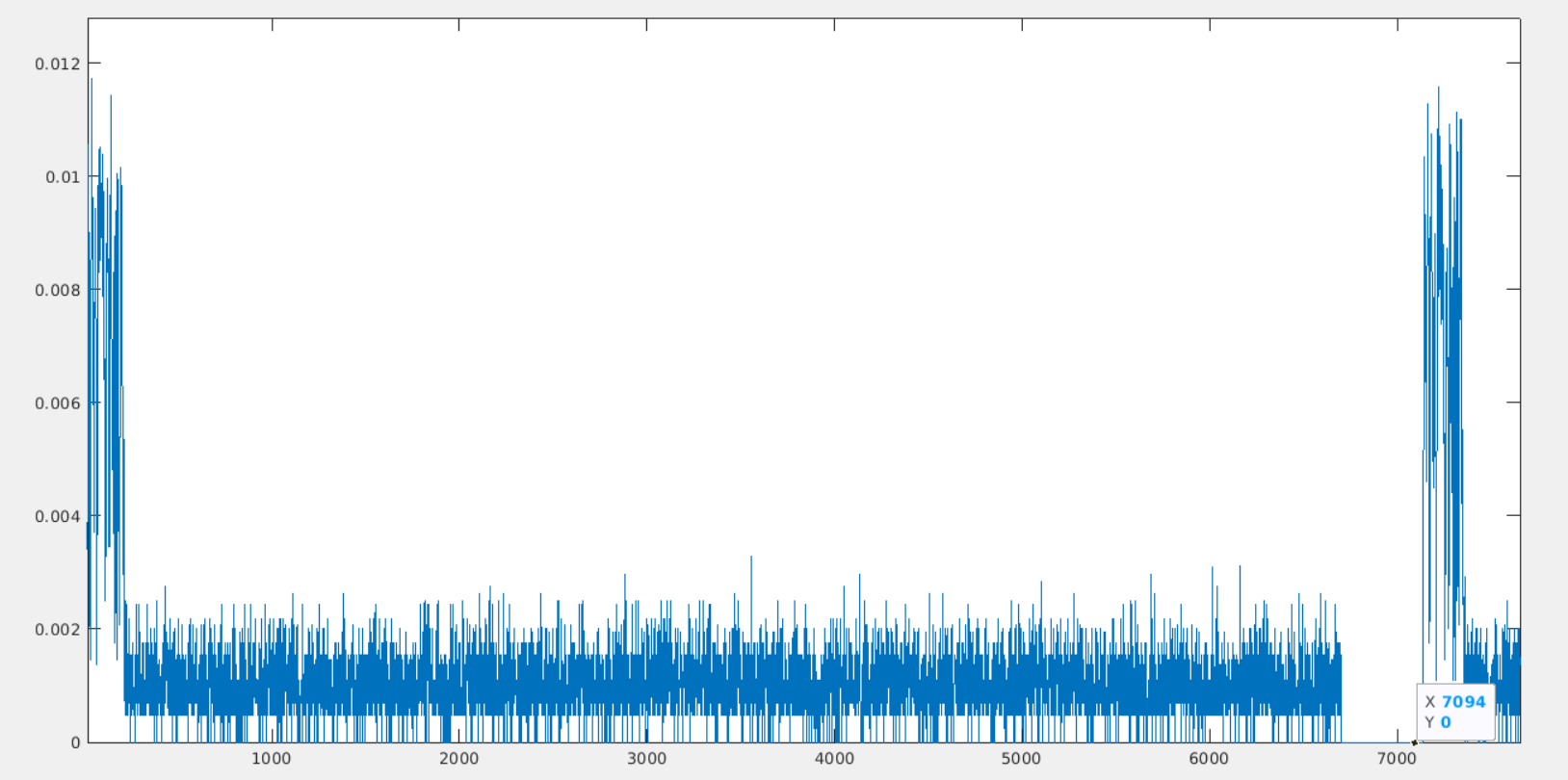Click the 0.012 y-axis tick label
The image size is (1568, 780).
pyautogui.click(x=58, y=65)
